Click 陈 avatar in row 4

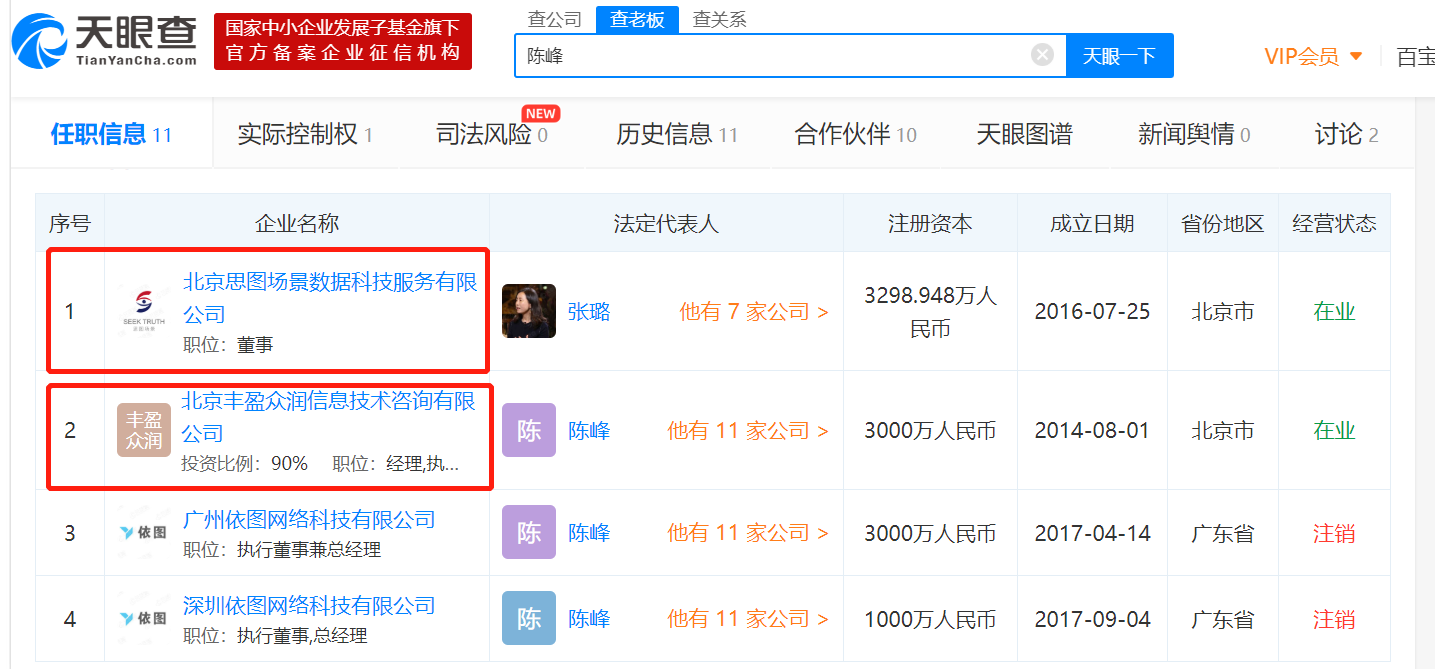[528, 619]
